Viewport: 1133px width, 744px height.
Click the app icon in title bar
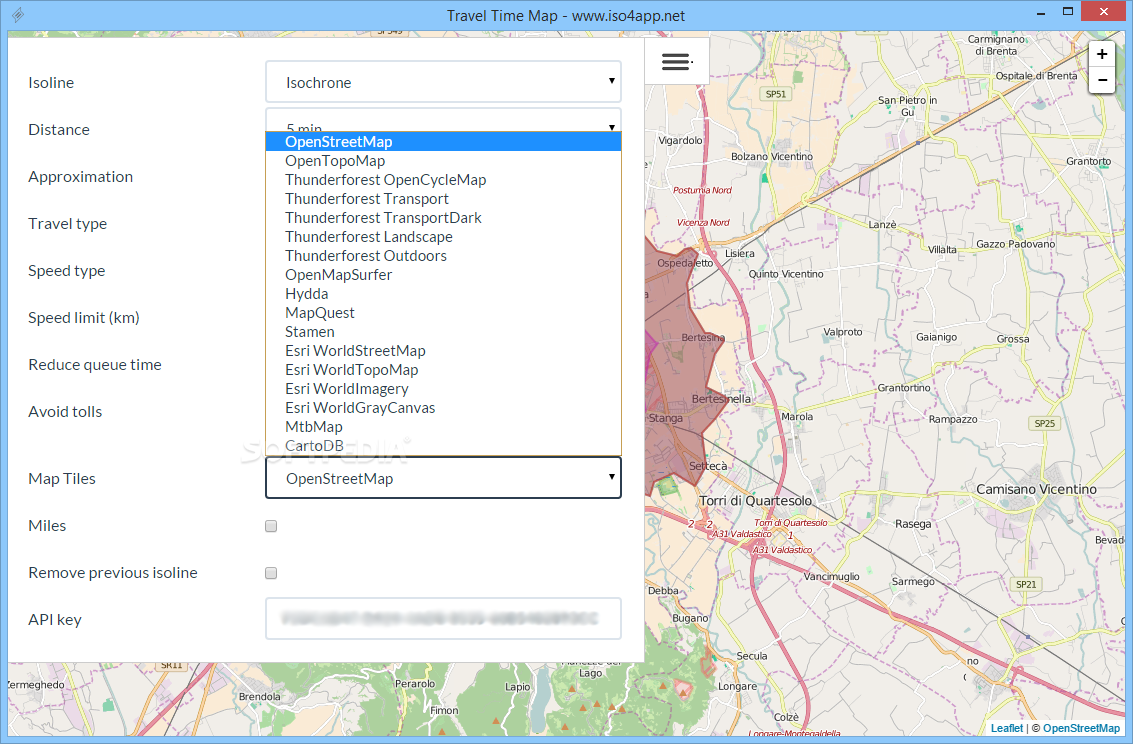point(18,14)
